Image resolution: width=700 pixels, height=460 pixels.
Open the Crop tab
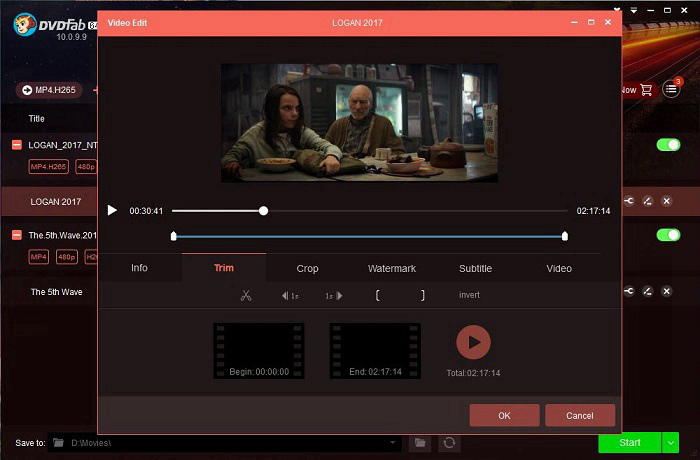tap(307, 268)
